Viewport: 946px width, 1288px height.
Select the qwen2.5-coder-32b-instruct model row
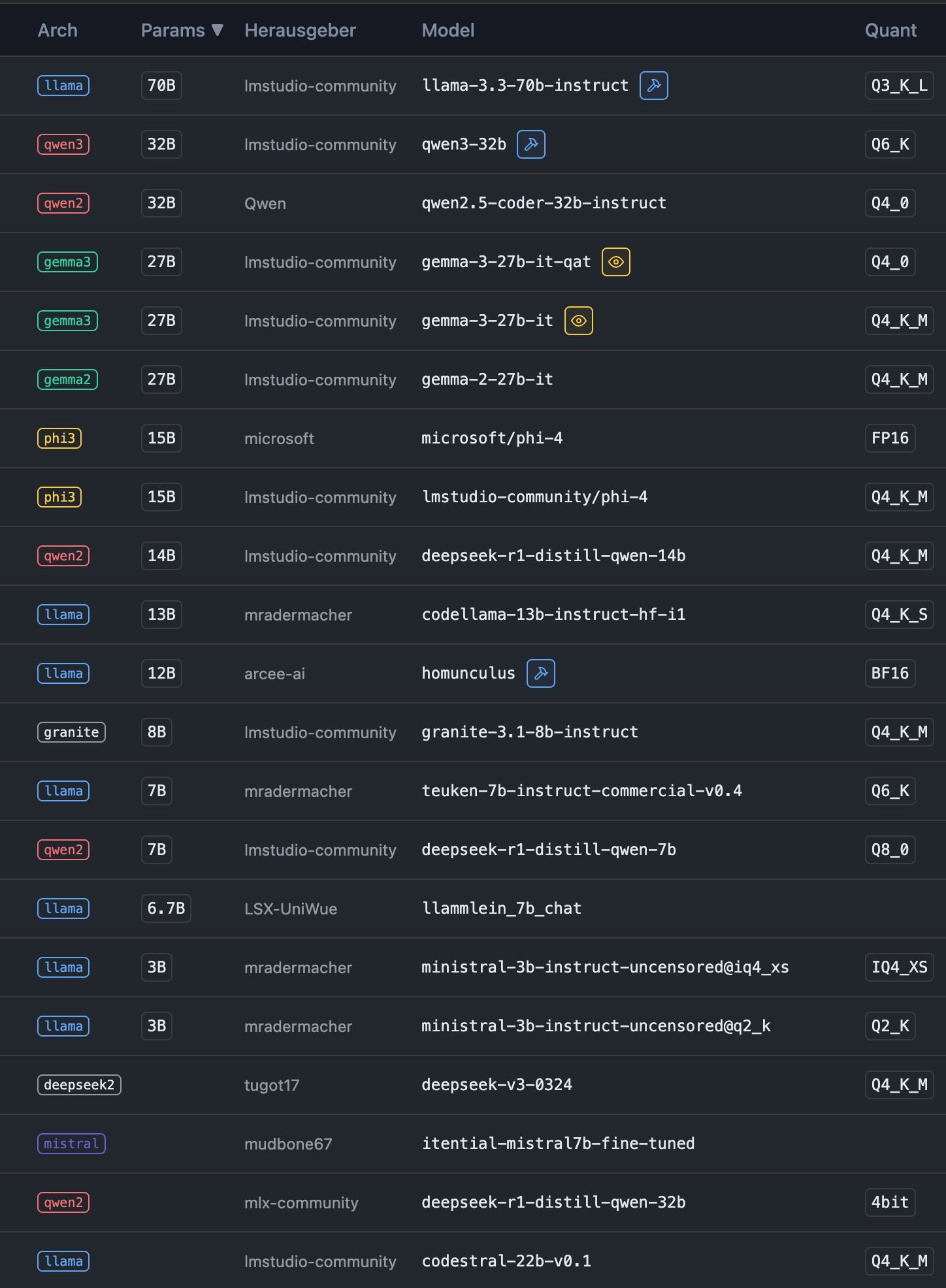coord(473,203)
